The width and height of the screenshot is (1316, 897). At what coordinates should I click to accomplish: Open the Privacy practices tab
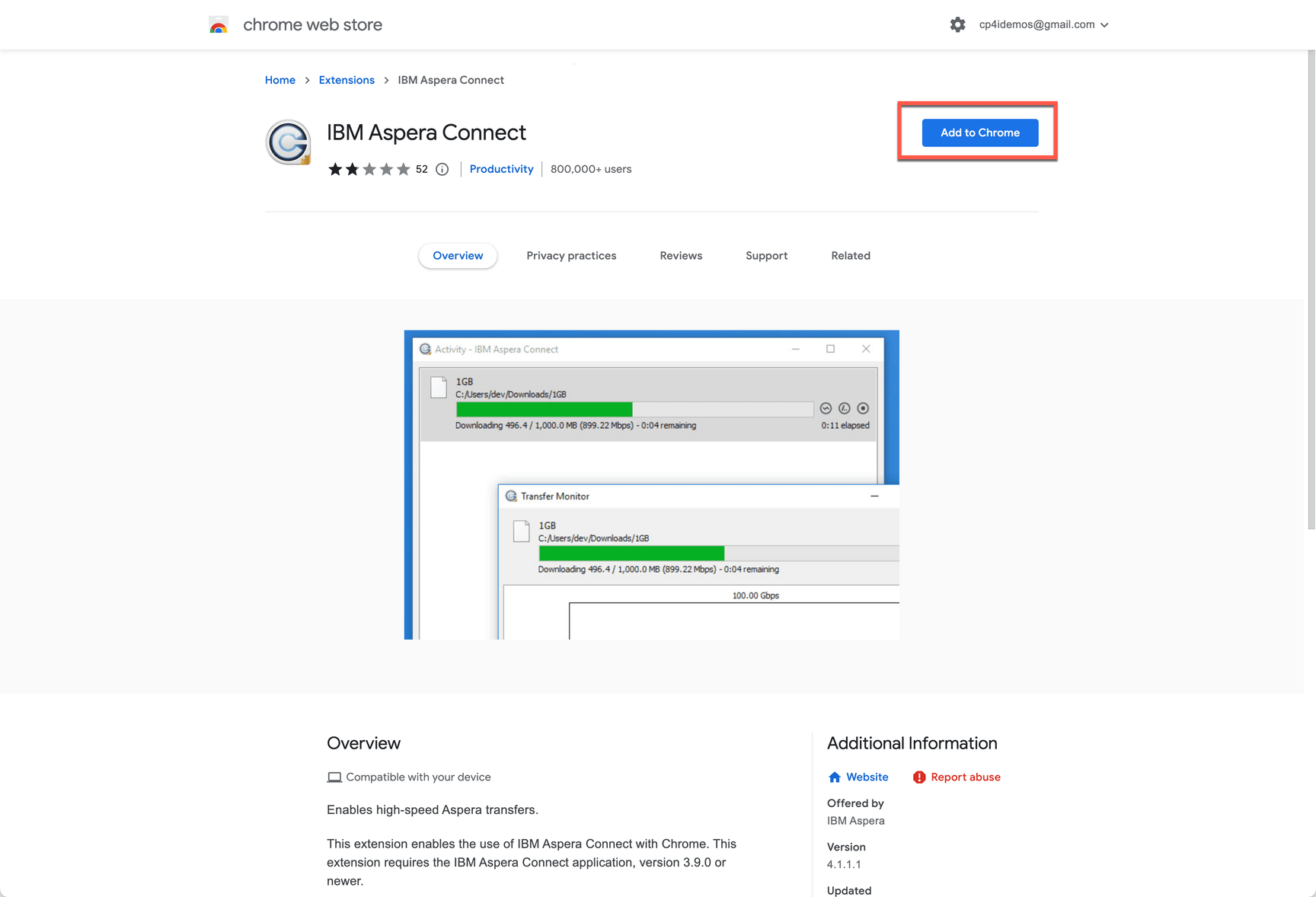tap(571, 256)
